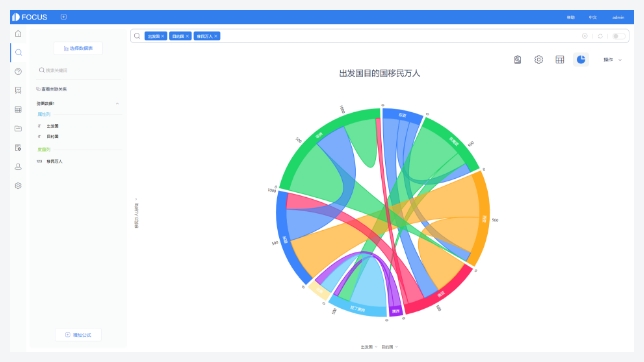The height and width of the screenshot is (362, 644).
Task: Open the document-with-gear icon in sidebar
Action: coord(18,148)
